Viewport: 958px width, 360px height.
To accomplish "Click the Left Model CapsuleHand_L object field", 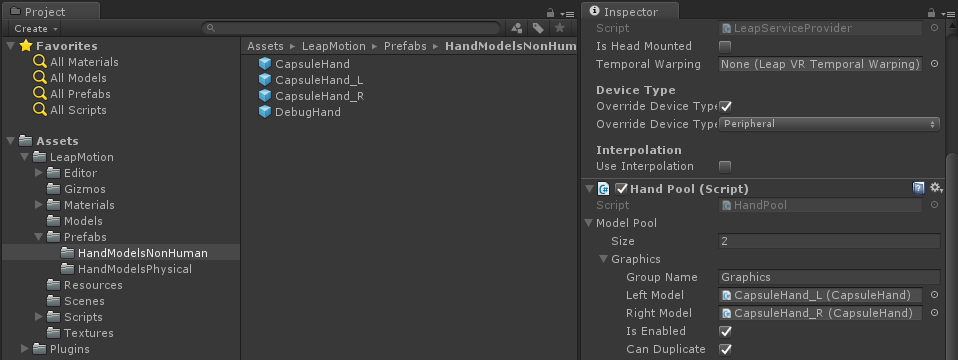I will (820, 295).
